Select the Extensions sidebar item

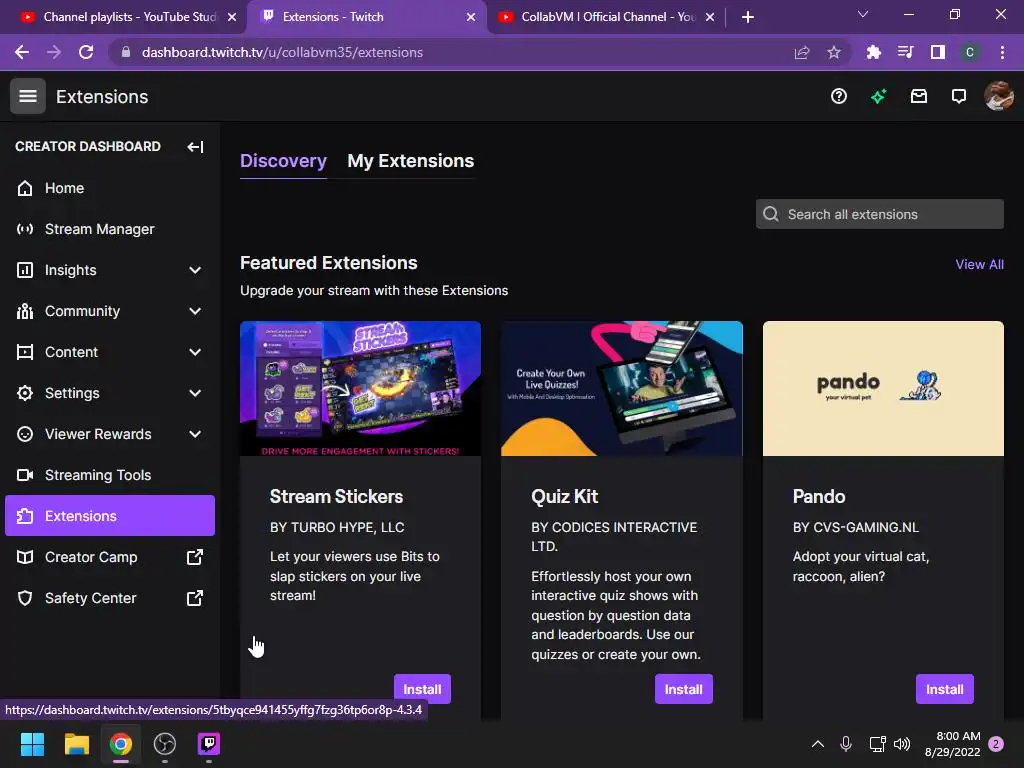pos(110,516)
